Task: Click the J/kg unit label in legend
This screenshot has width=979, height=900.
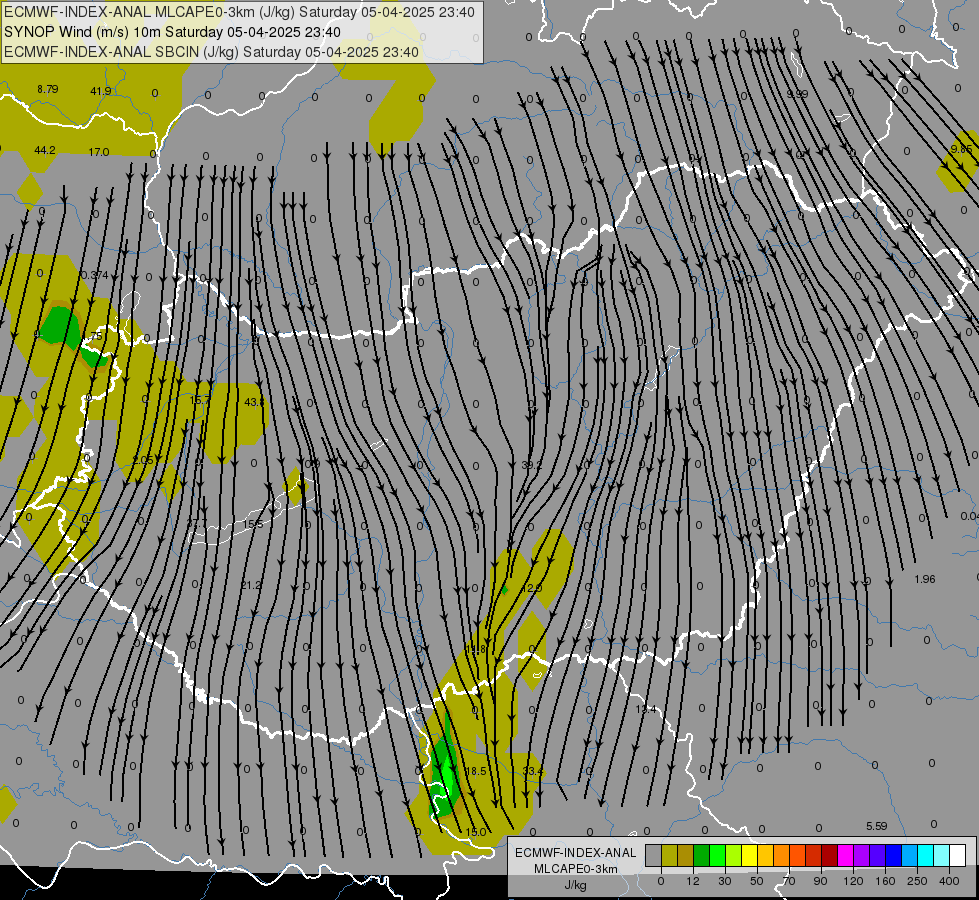Action: (576, 885)
